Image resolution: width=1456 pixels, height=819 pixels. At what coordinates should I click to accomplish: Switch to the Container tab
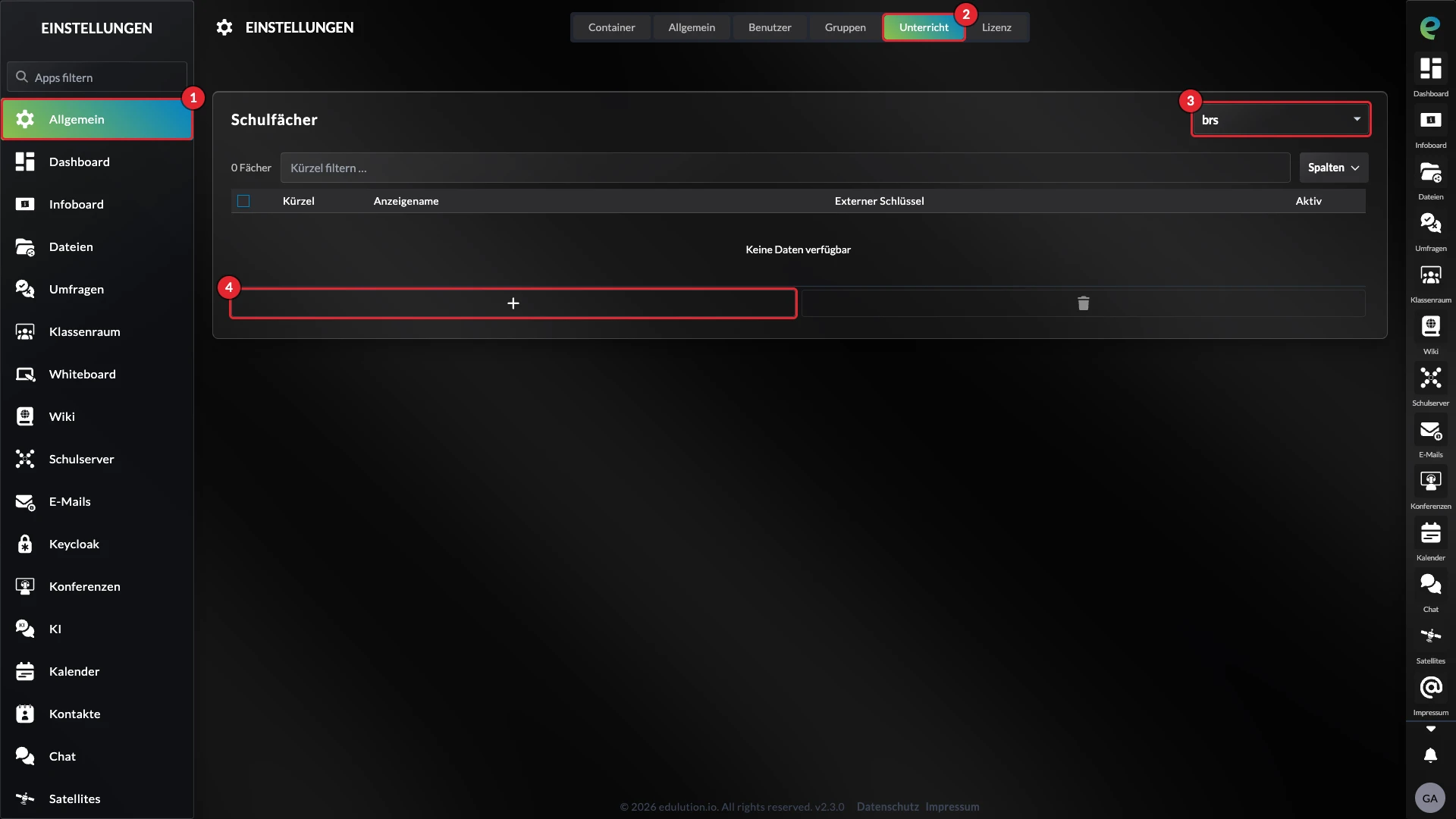coord(611,27)
